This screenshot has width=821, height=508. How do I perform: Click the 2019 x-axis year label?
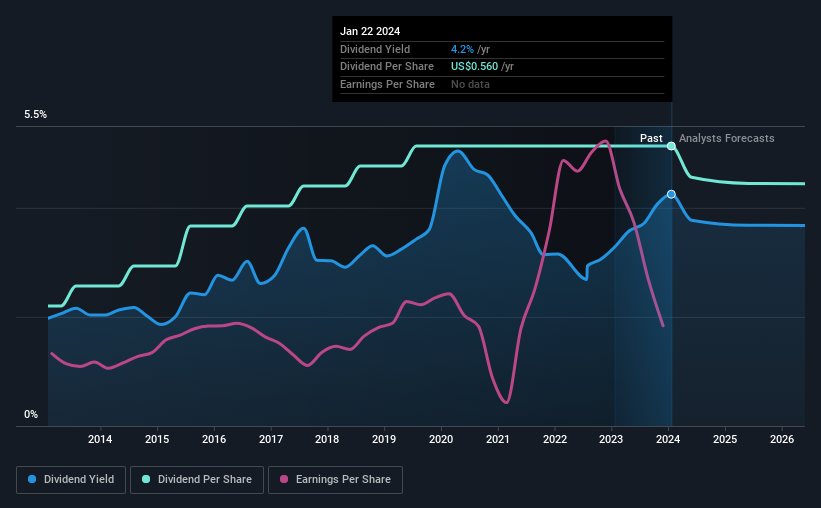384,439
